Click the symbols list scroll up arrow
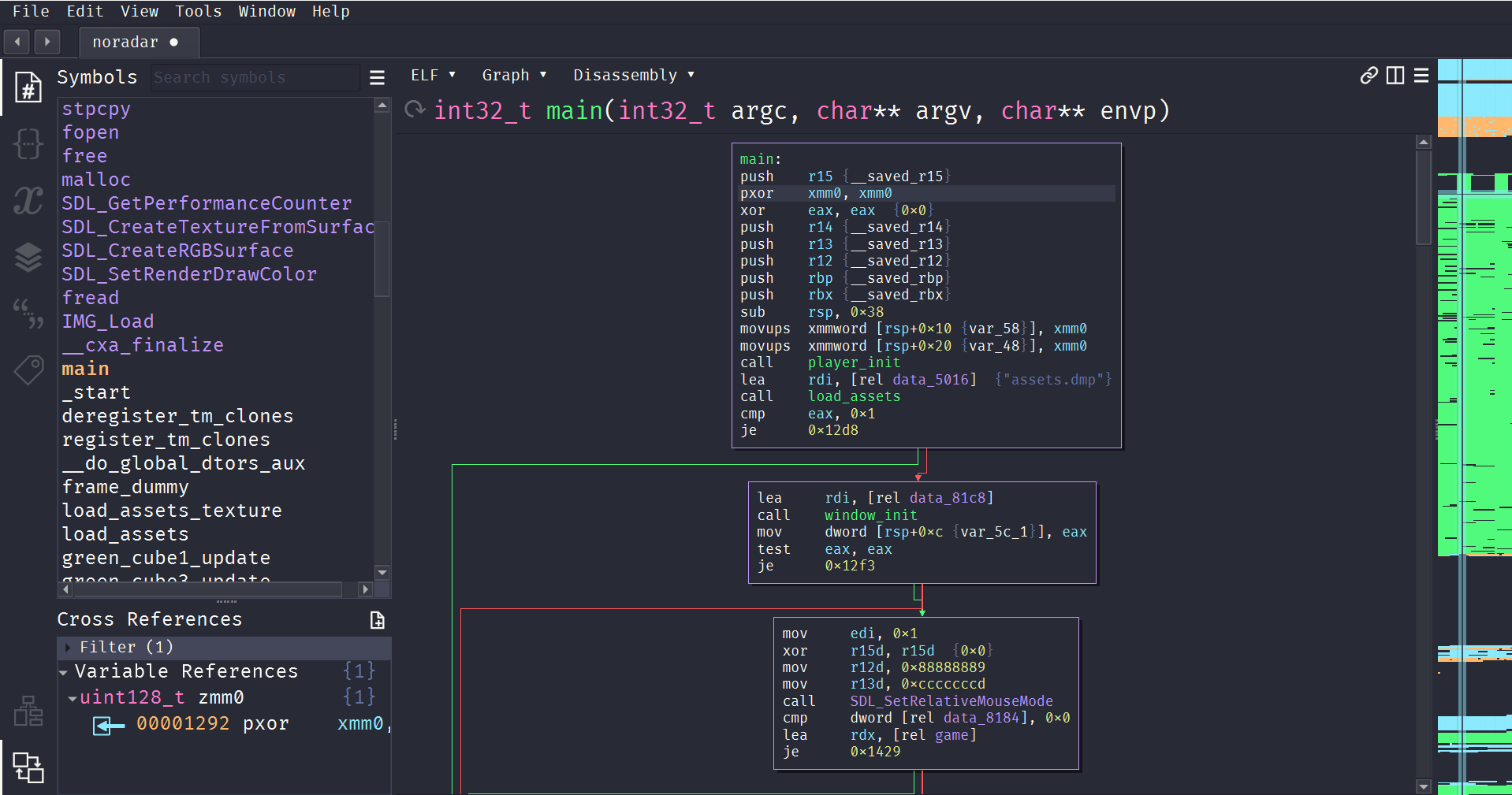This screenshot has height=795, width=1512. pos(382,106)
